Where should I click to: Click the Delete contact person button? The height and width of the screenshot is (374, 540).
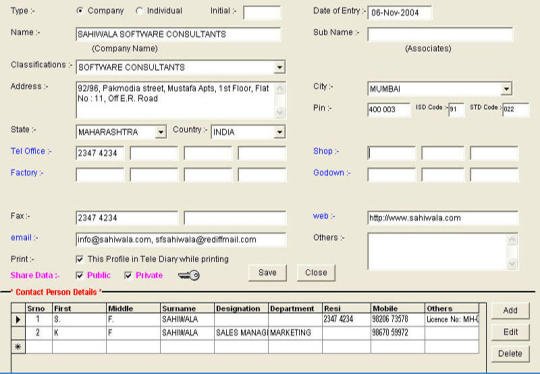510,354
